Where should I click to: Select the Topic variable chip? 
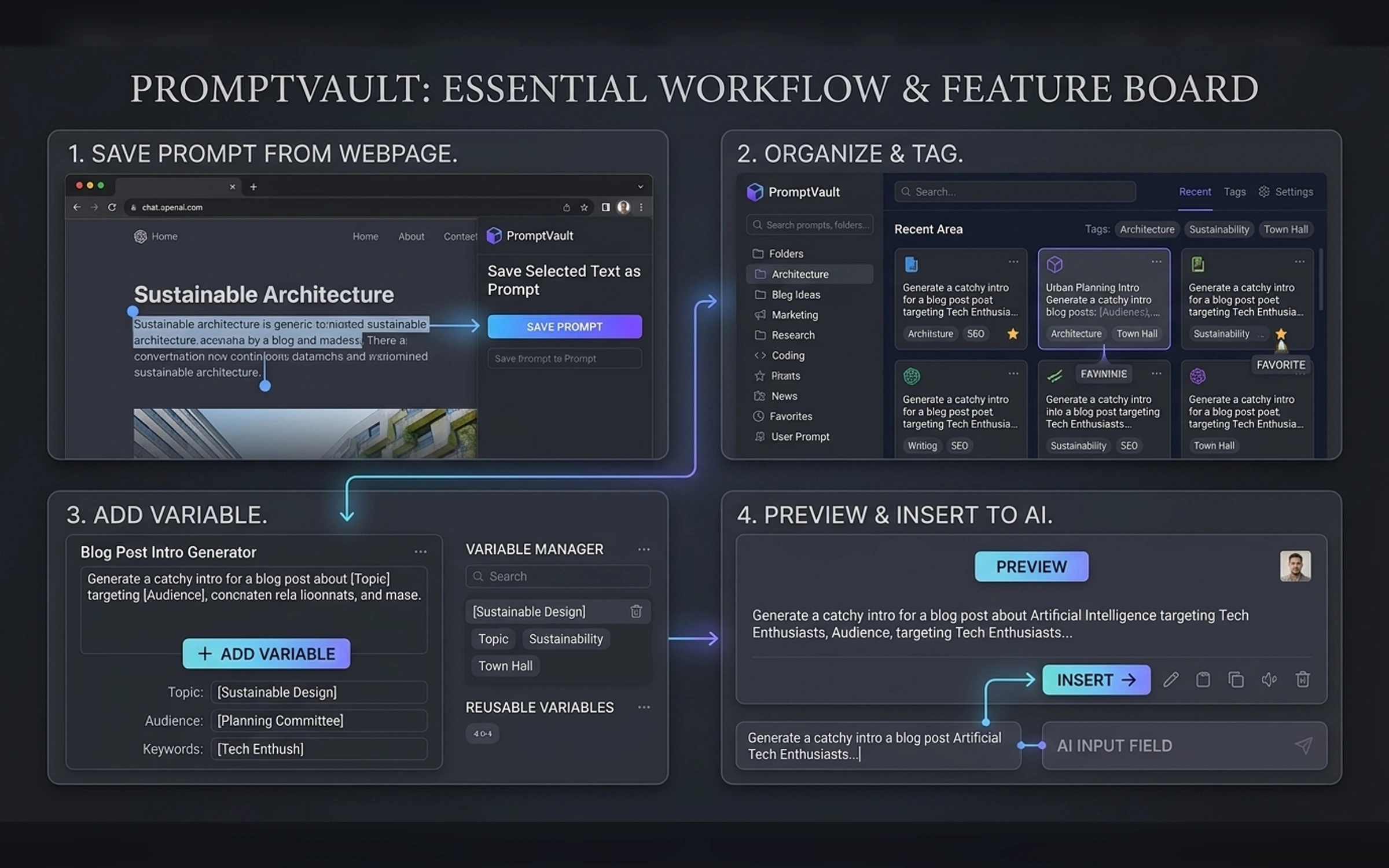(x=493, y=639)
